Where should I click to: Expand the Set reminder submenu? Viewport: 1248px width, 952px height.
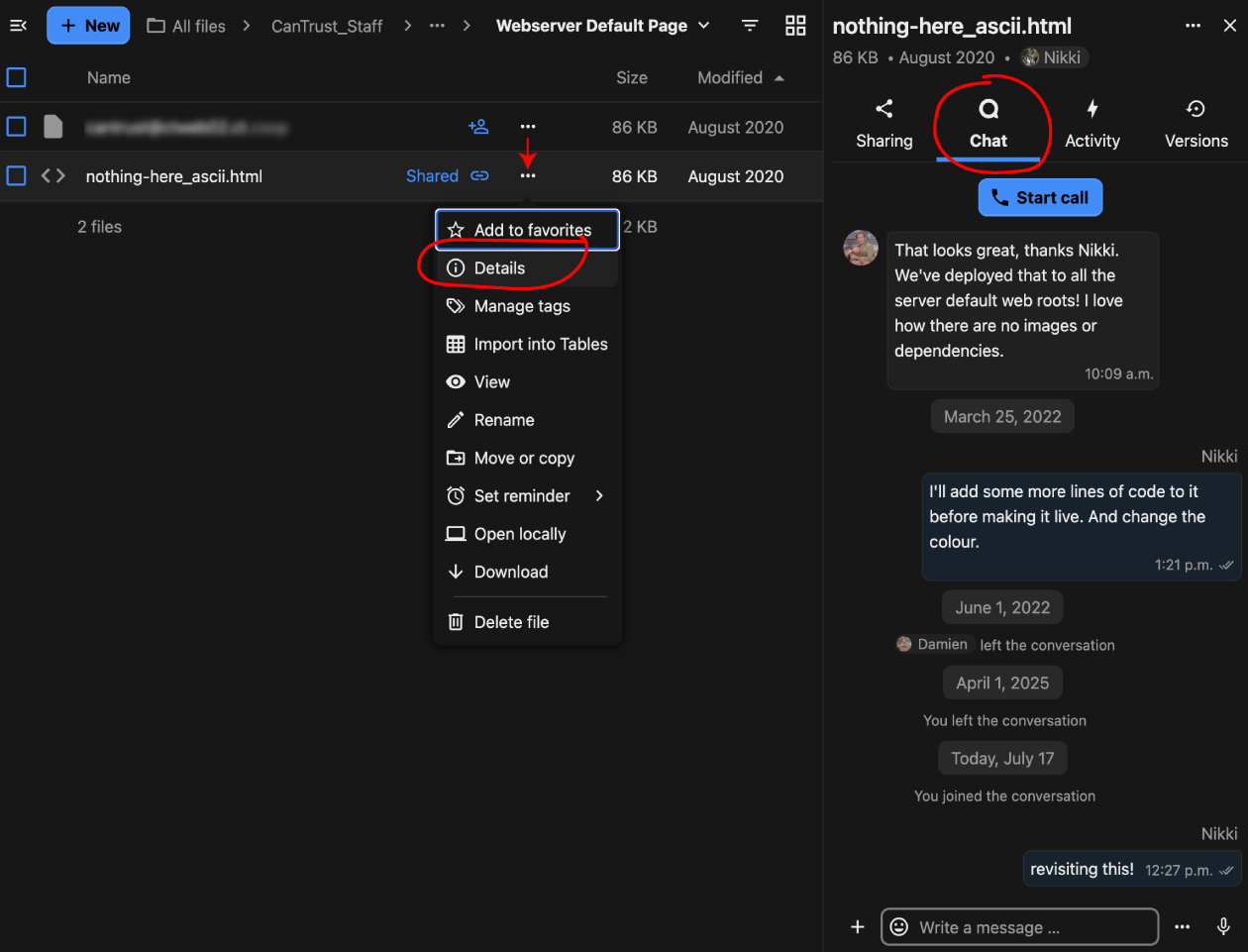click(x=528, y=496)
